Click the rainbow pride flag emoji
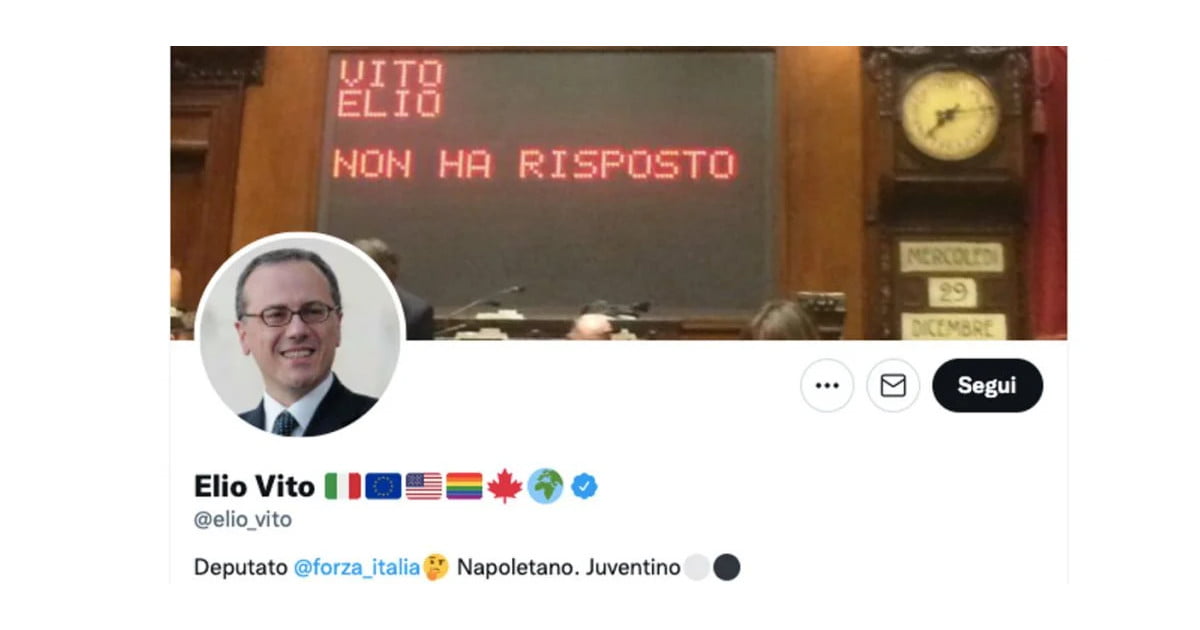This screenshot has height=630, width=1200. tap(464, 486)
